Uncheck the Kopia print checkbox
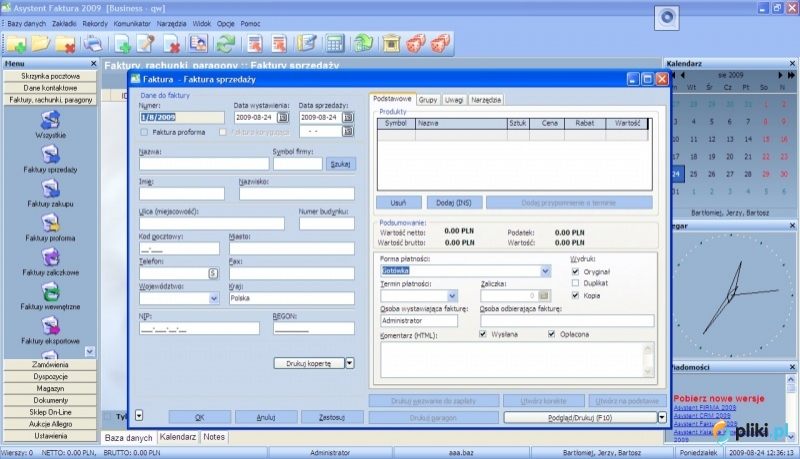800x459 pixels. tap(576, 295)
